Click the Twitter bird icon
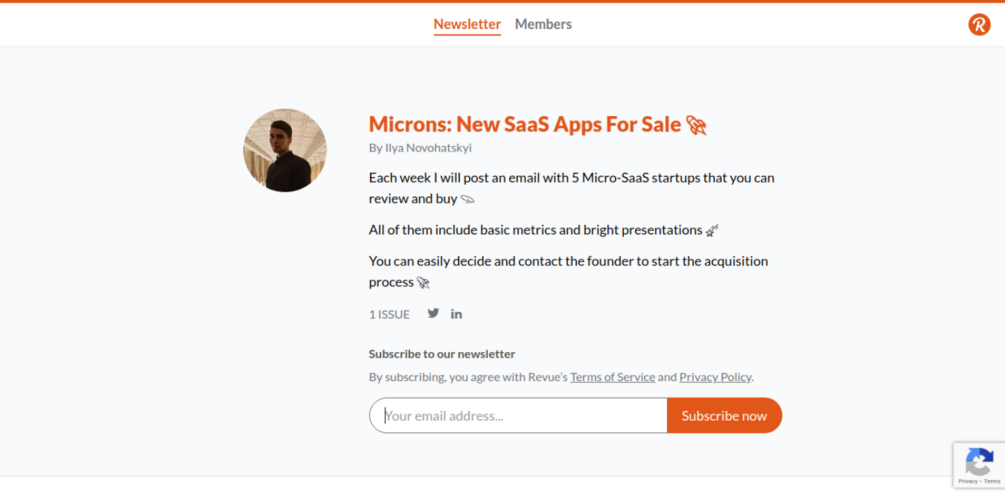This screenshot has width=1005, height=498. 433,313
